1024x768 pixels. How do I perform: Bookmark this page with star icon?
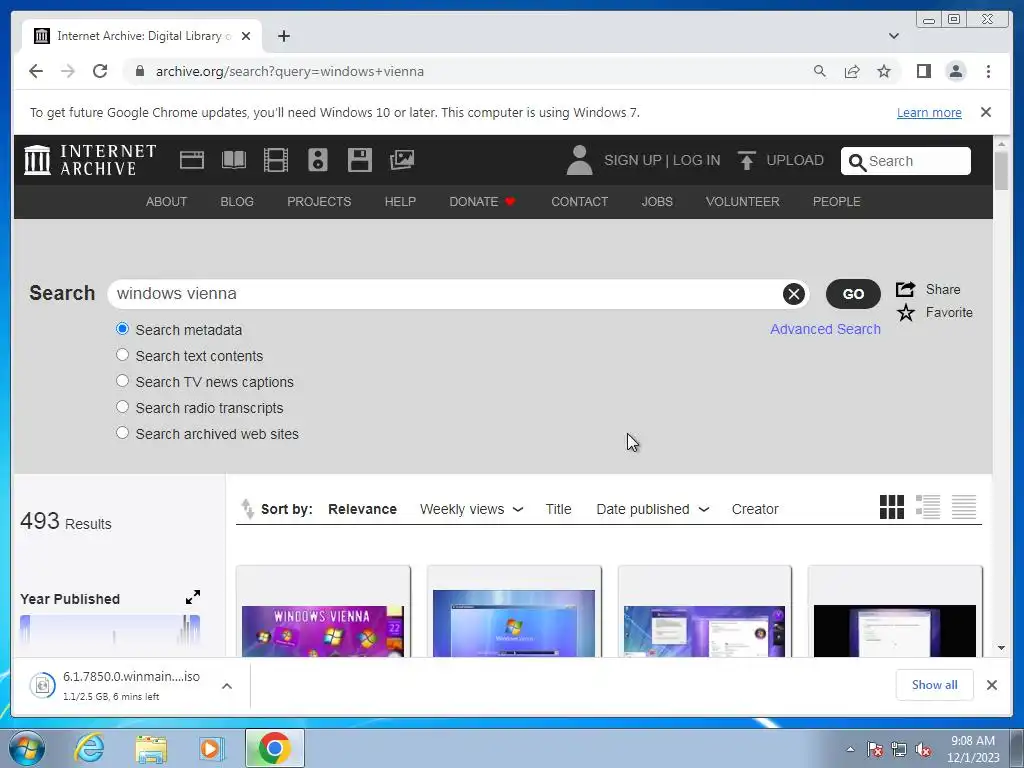pyautogui.click(x=884, y=71)
